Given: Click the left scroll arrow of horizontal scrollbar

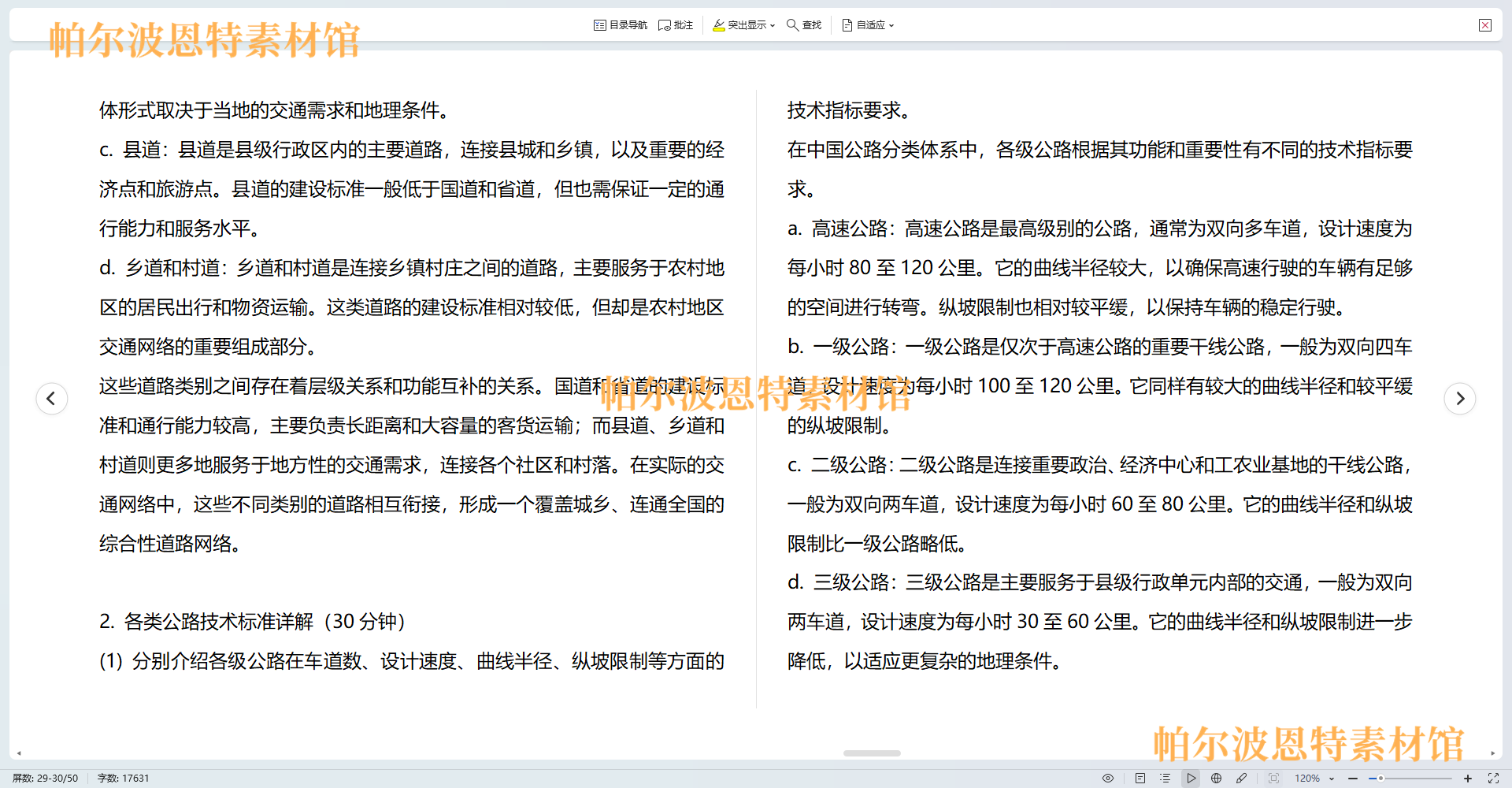Looking at the screenshot, I should click(19, 753).
